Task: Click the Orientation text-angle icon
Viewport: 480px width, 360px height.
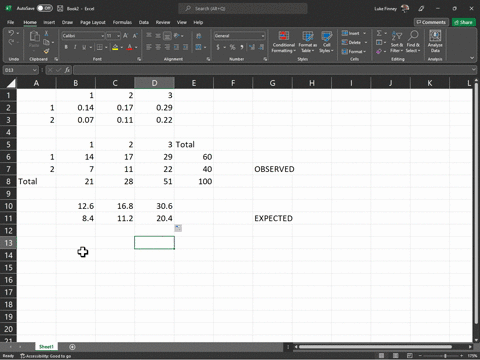Action: pyautogui.click(x=177, y=36)
